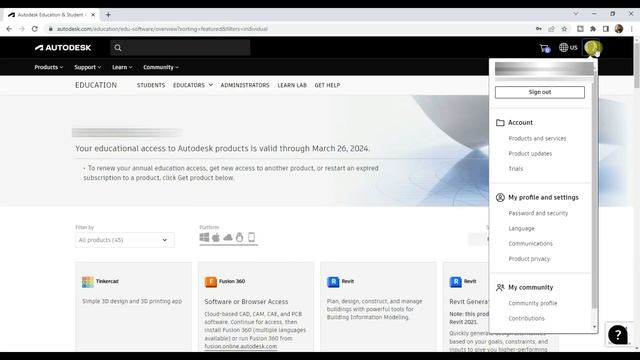
Task: Filter by Windows platform icon
Action: 204,237
